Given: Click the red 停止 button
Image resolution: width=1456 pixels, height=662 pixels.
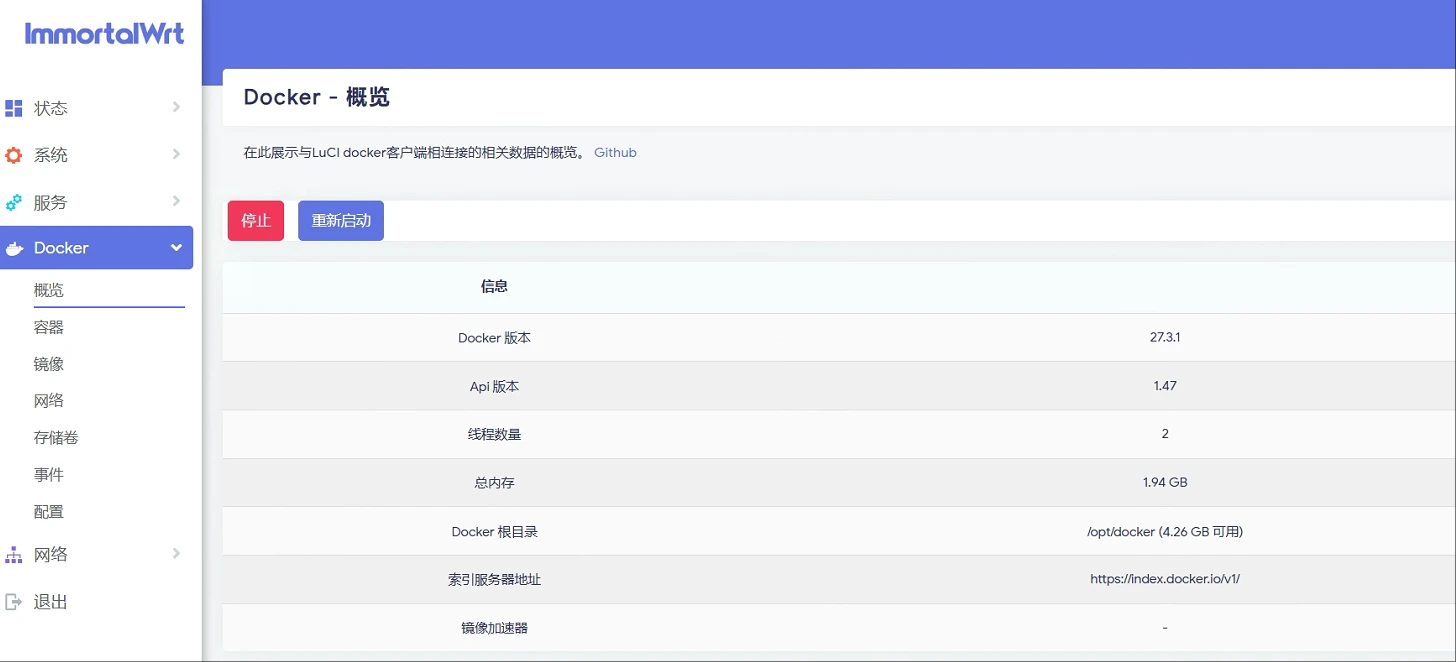Looking at the screenshot, I should coord(256,221).
